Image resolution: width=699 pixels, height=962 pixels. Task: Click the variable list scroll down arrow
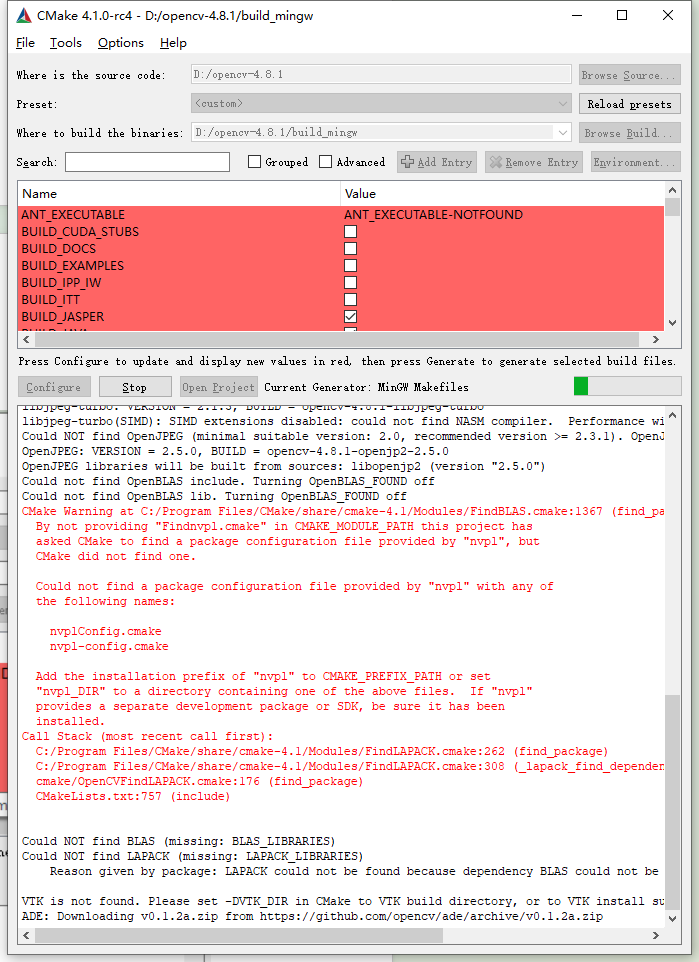point(673,323)
